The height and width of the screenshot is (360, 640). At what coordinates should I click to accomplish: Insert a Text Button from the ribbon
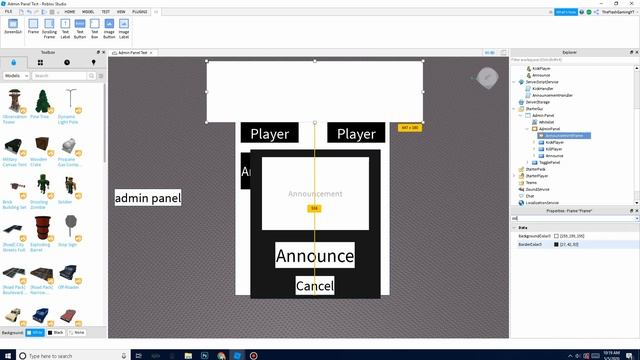(80, 29)
